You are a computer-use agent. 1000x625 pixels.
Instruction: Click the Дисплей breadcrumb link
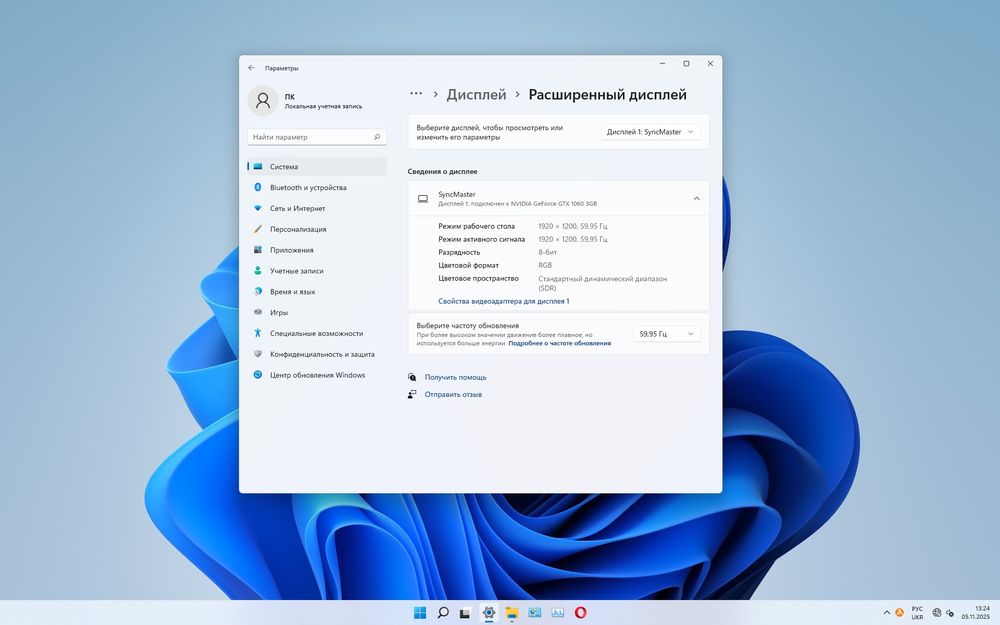point(476,94)
